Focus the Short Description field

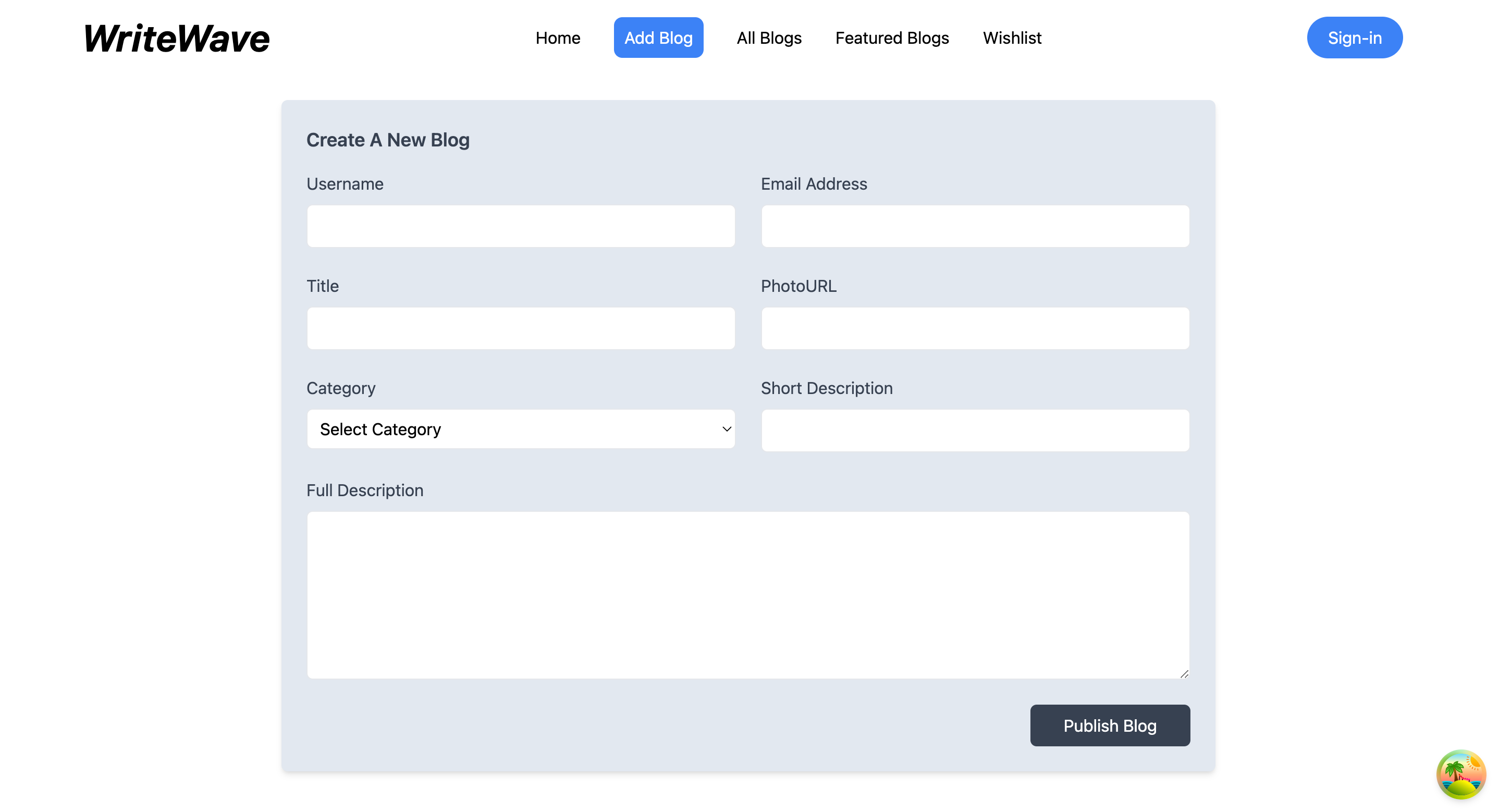[x=975, y=430]
